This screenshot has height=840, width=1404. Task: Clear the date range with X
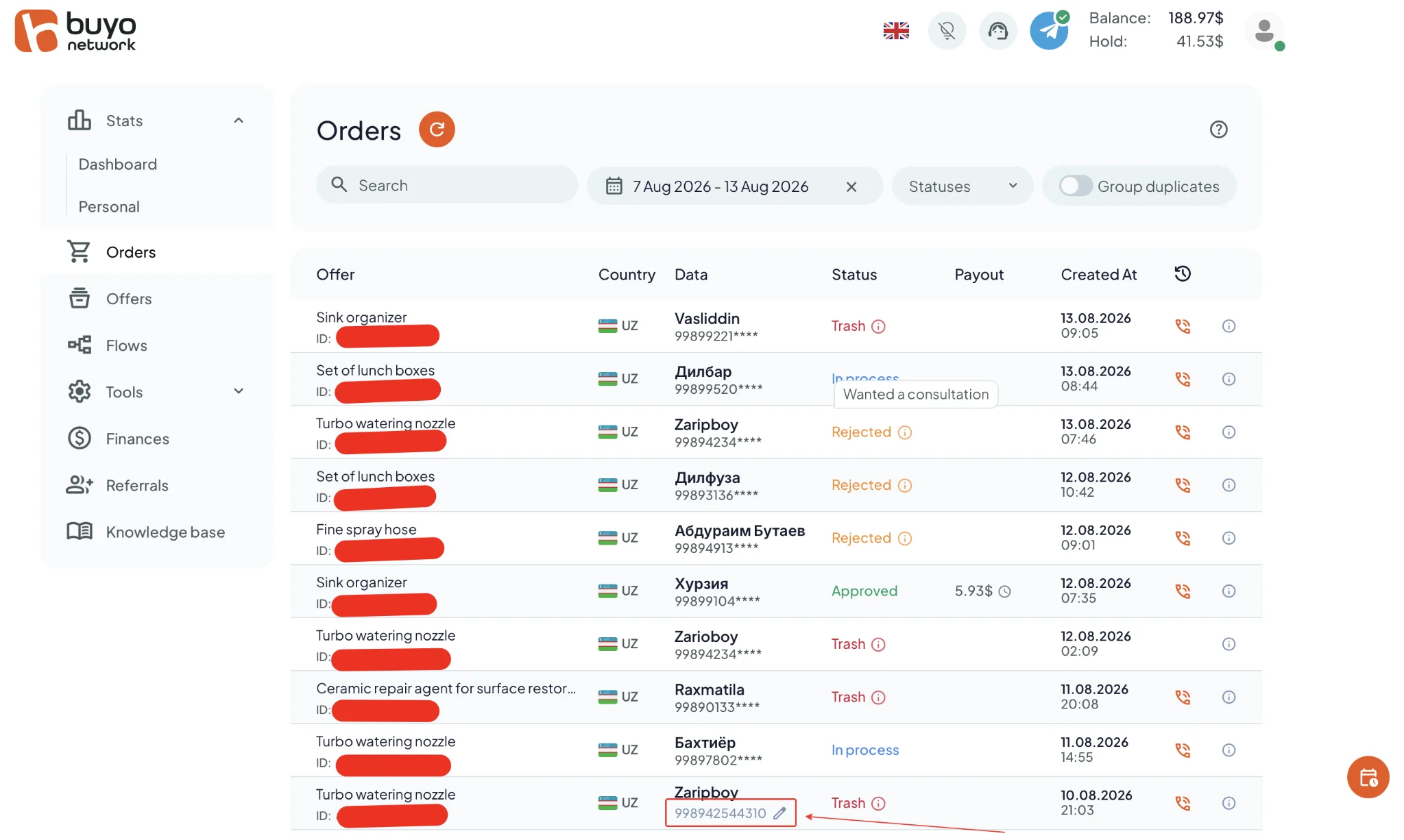point(851,186)
